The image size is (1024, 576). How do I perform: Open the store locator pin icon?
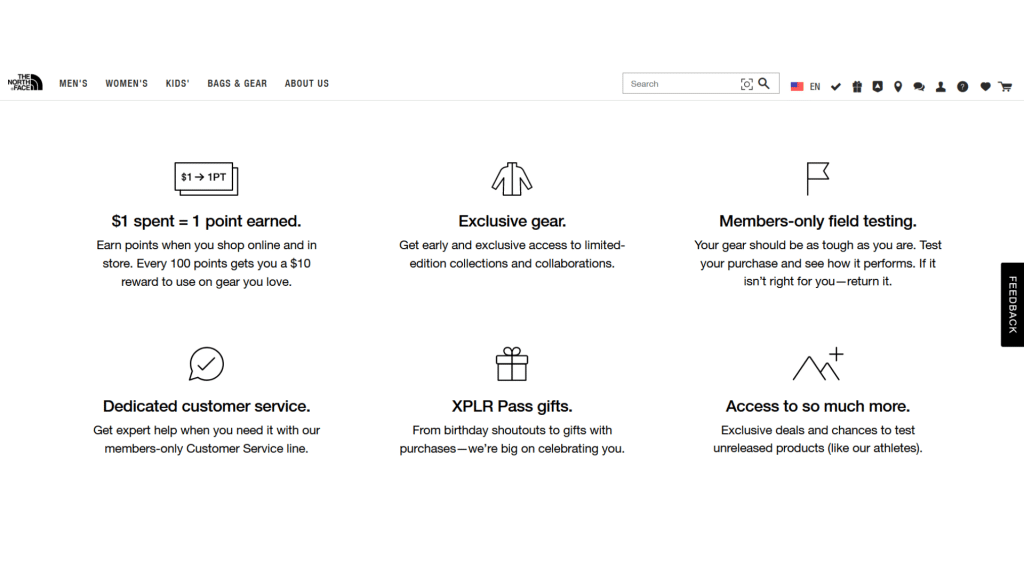[x=898, y=86]
